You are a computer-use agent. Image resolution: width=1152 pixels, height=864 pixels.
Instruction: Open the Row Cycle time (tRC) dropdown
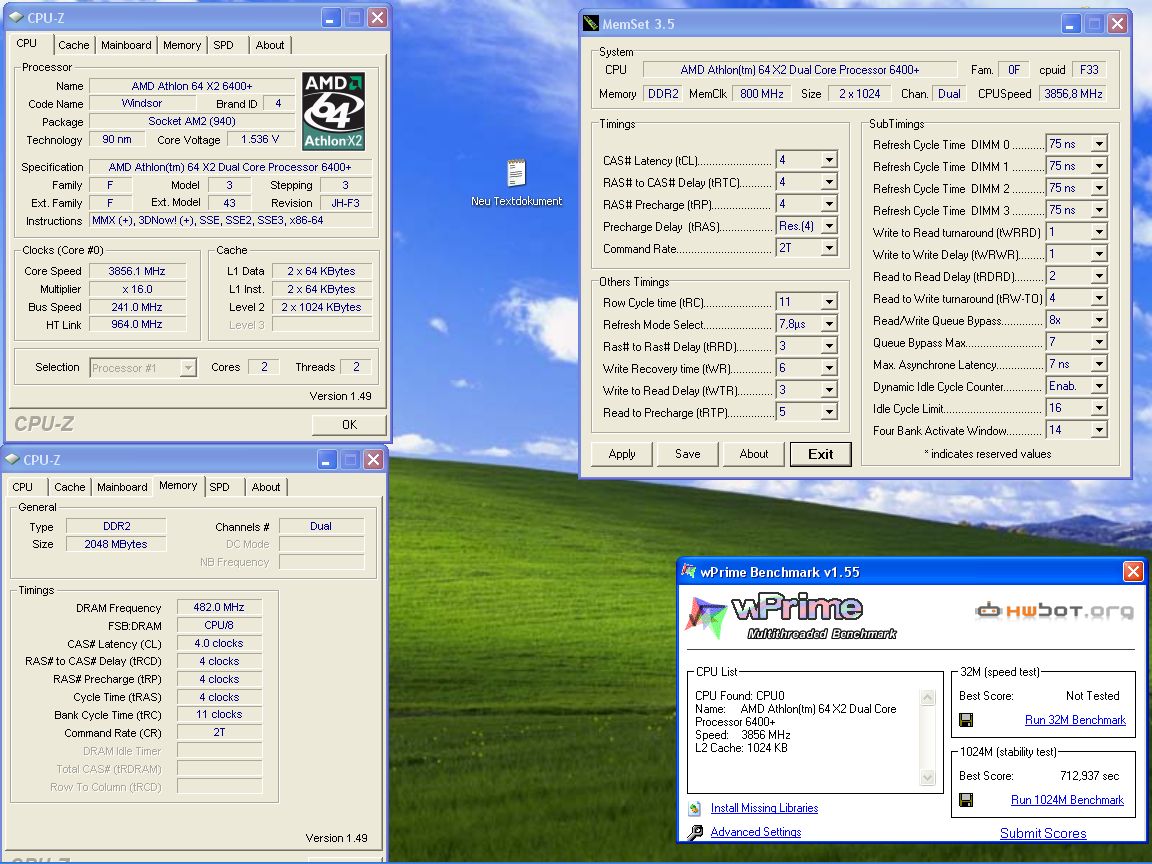(829, 302)
